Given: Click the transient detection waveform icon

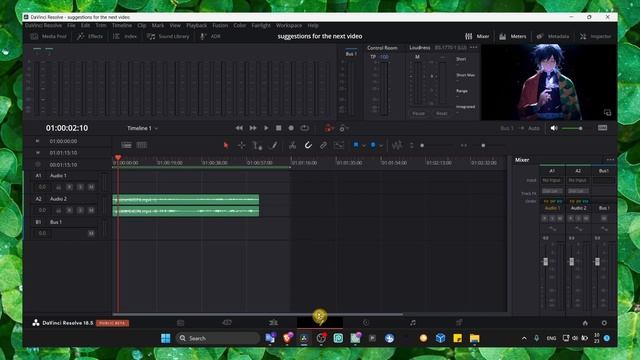Looking at the screenshot, I should point(397,145).
